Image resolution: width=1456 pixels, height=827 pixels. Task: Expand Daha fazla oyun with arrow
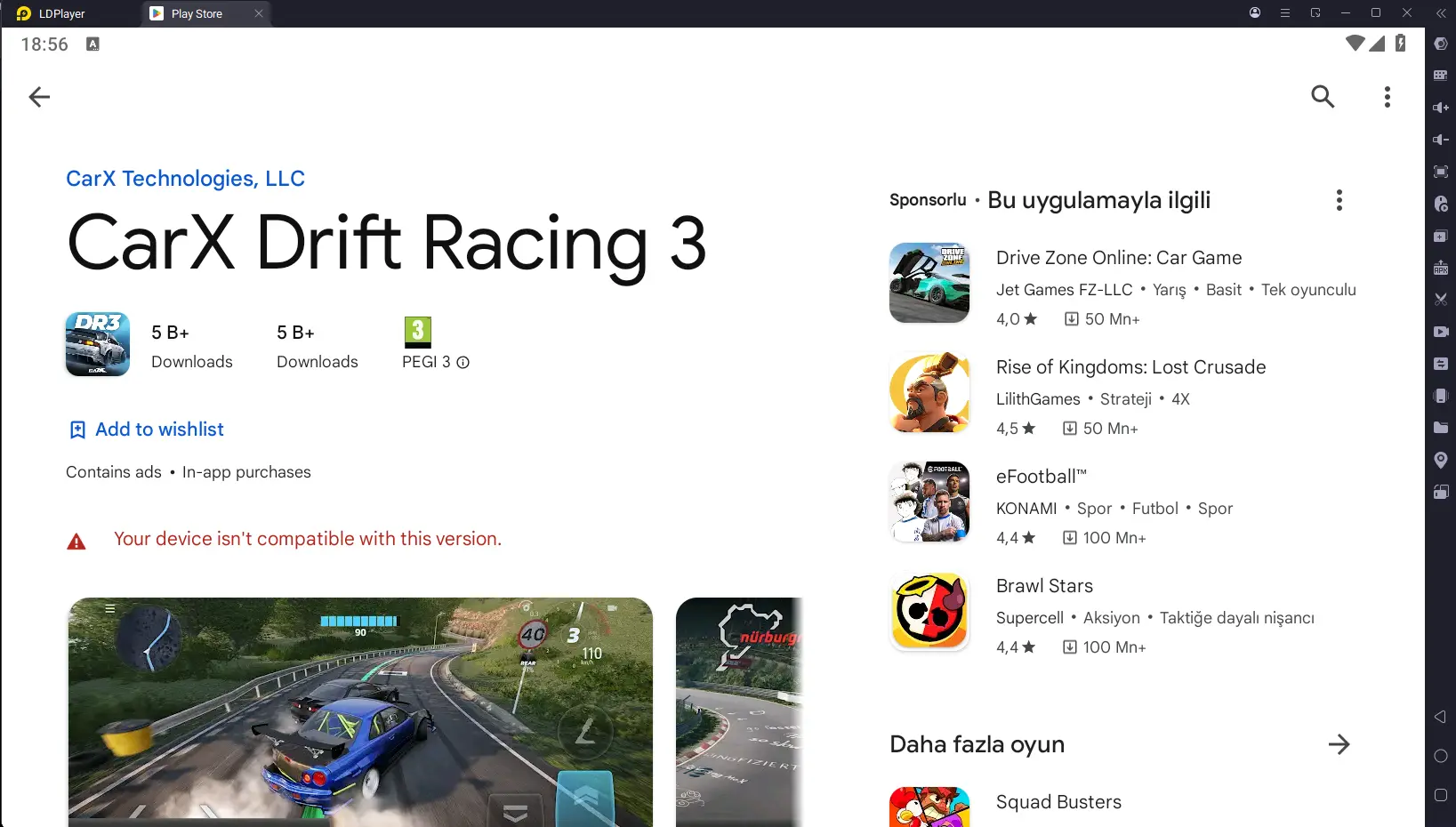1339,744
